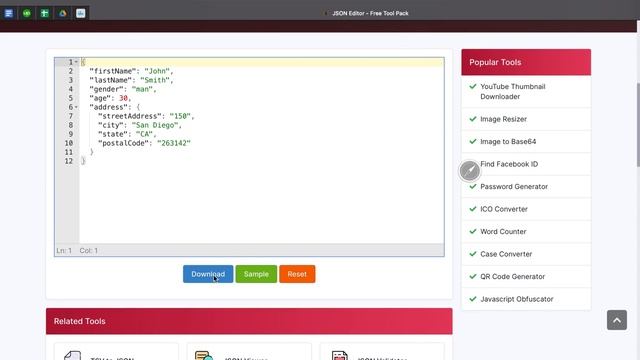Click the check icon beside QR Code Generator
Image resolution: width=640 pixels, height=360 pixels.
tap(473, 276)
